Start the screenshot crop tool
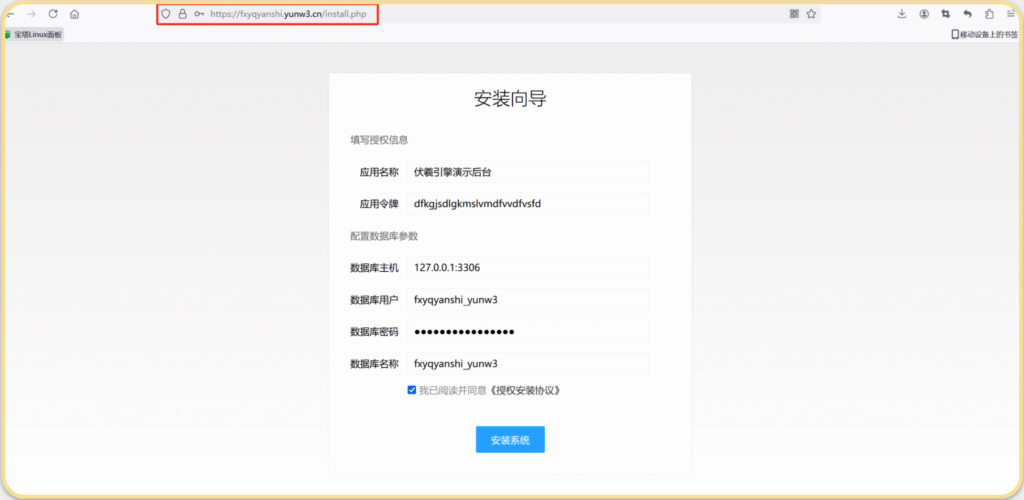1024x500 pixels. point(946,14)
